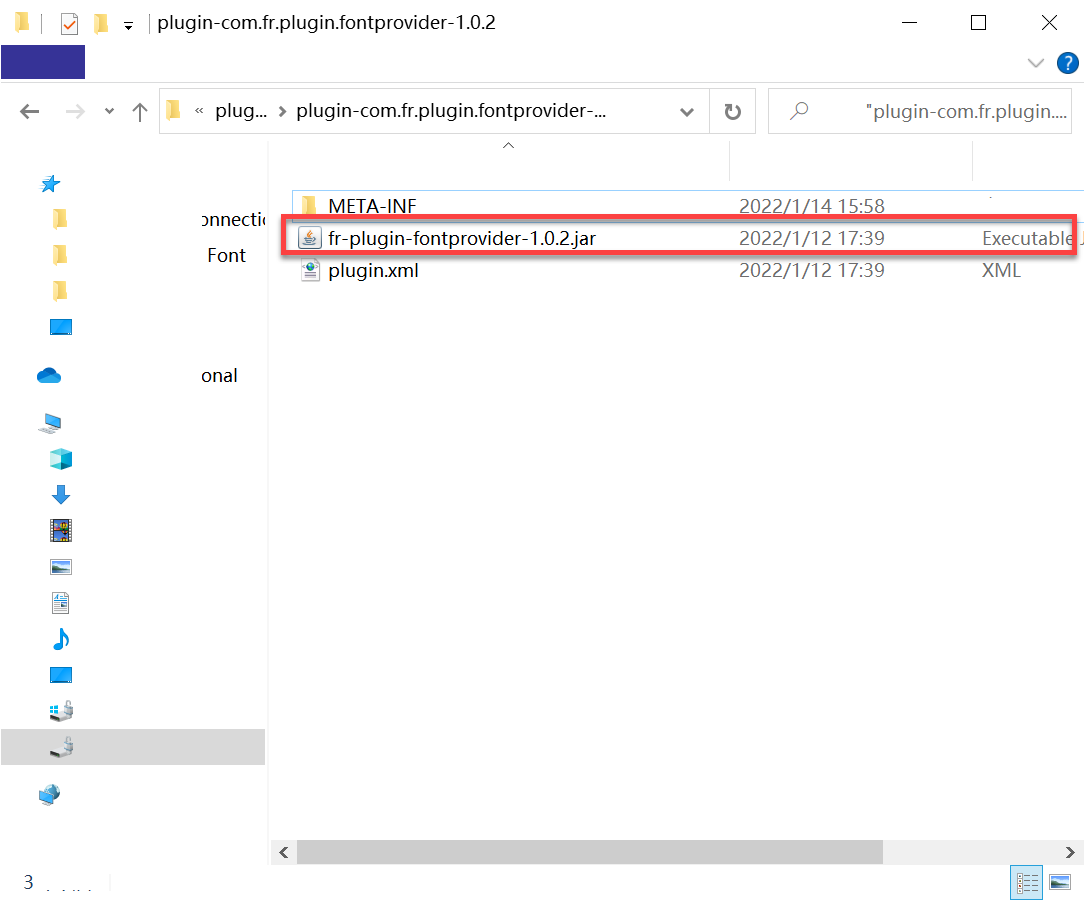1085x901 pixels.
Task: Switch to Details view button
Action: pyautogui.click(x=1027, y=882)
